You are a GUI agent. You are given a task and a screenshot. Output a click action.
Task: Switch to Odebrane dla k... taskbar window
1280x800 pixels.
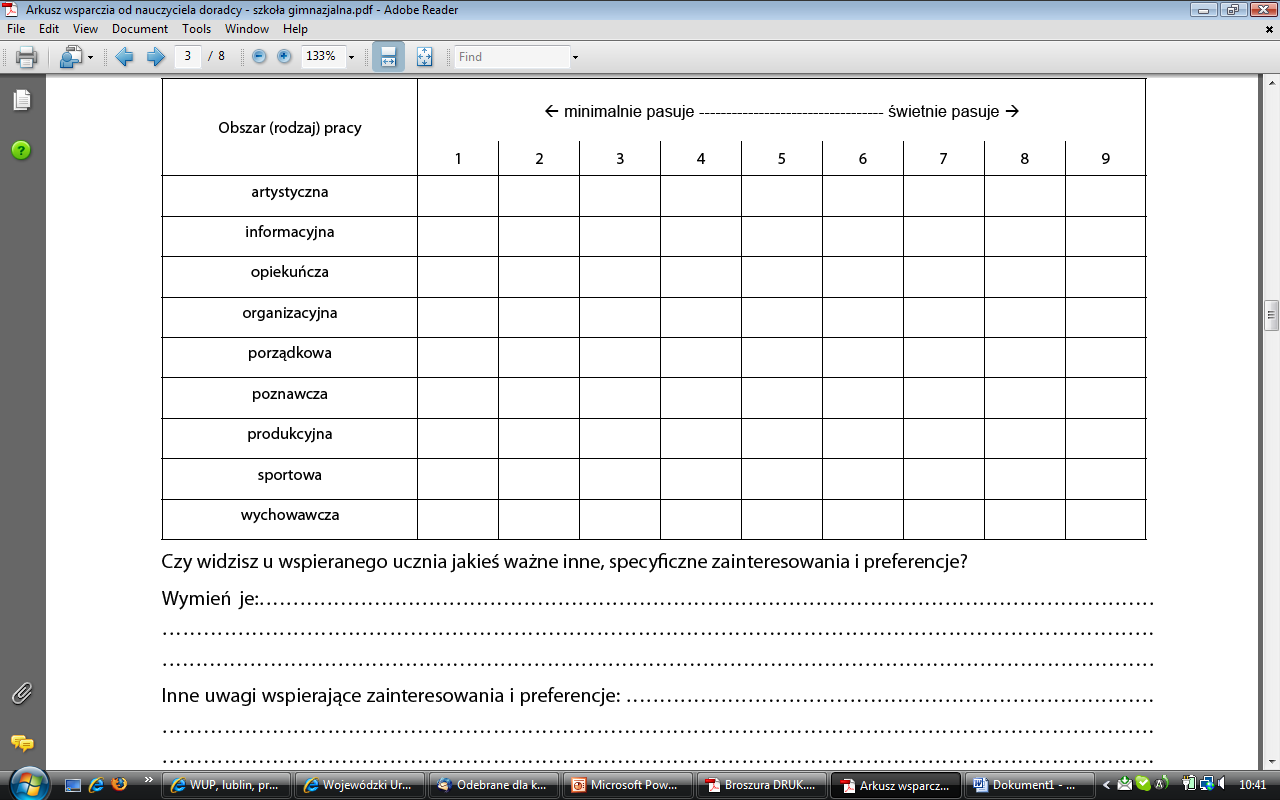tap(494, 785)
